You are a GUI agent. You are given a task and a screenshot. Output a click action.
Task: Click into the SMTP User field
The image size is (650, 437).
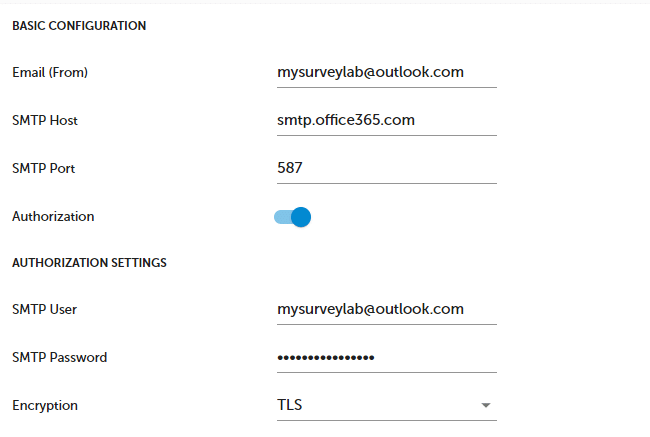point(386,309)
